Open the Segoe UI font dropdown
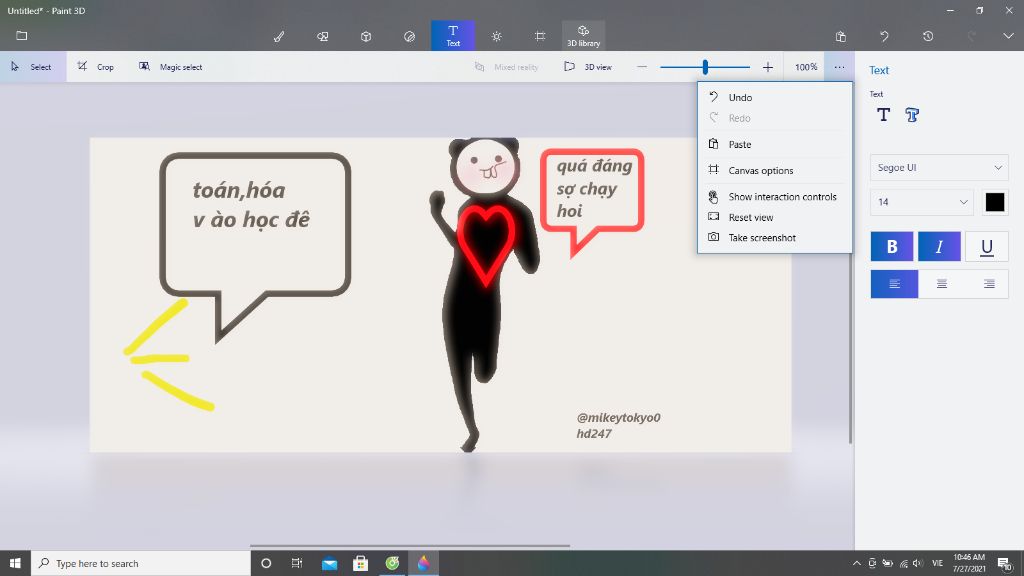Image resolution: width=1024 pixels, height=576 pixels. tap(939, 168)
